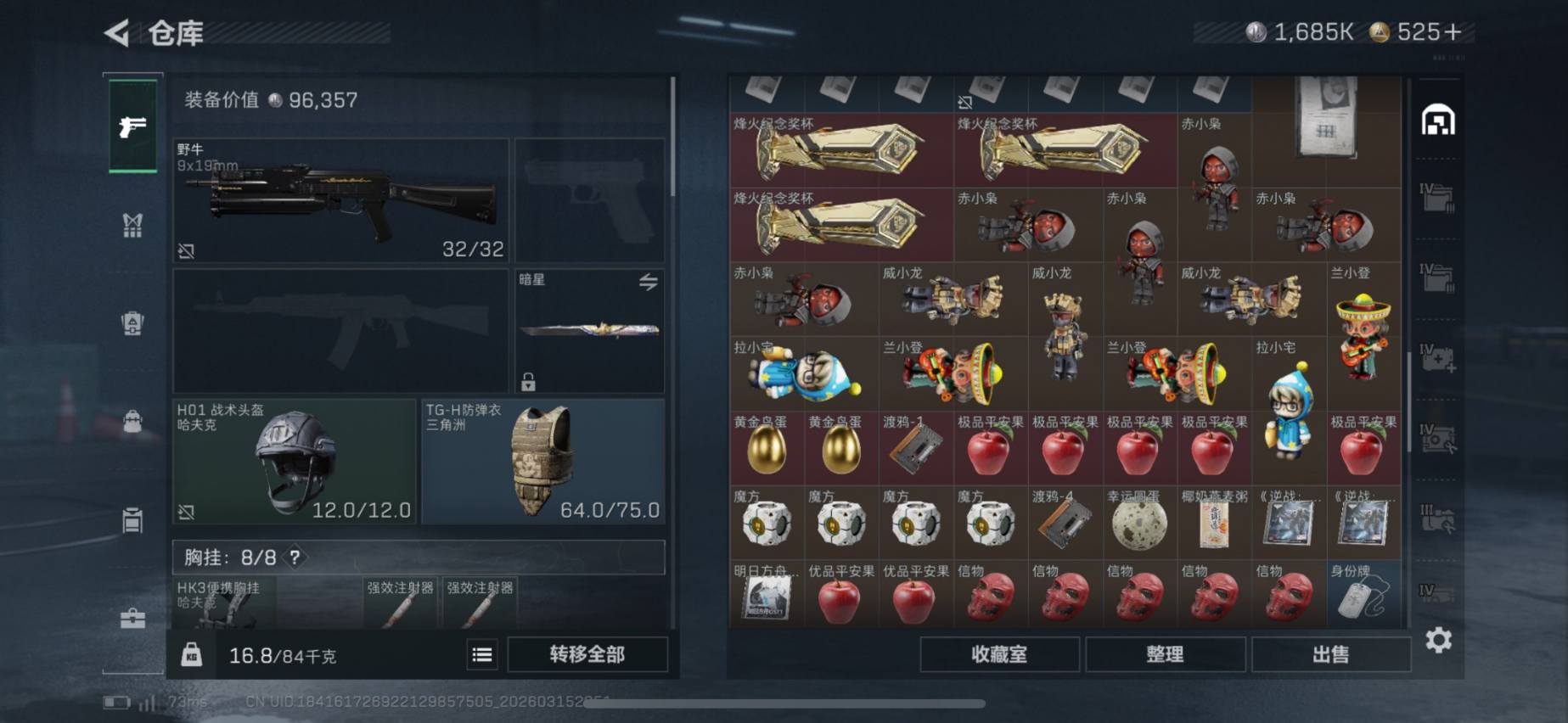Toggle the item list view icon
Screen dimensions: 1568x723
point(481,654)
